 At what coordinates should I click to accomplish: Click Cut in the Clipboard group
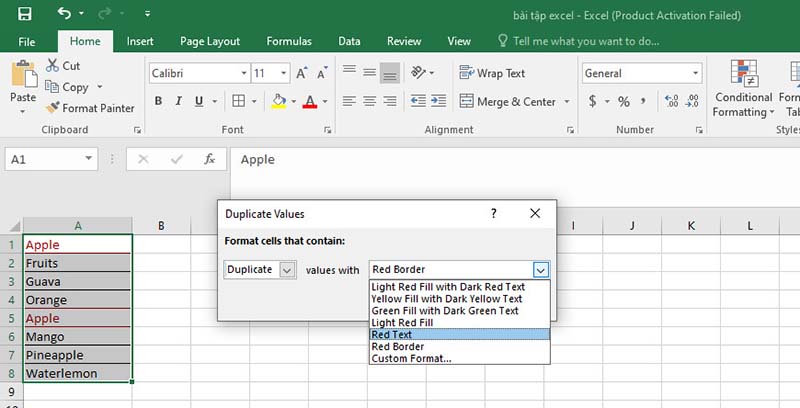tap(63, 66)
